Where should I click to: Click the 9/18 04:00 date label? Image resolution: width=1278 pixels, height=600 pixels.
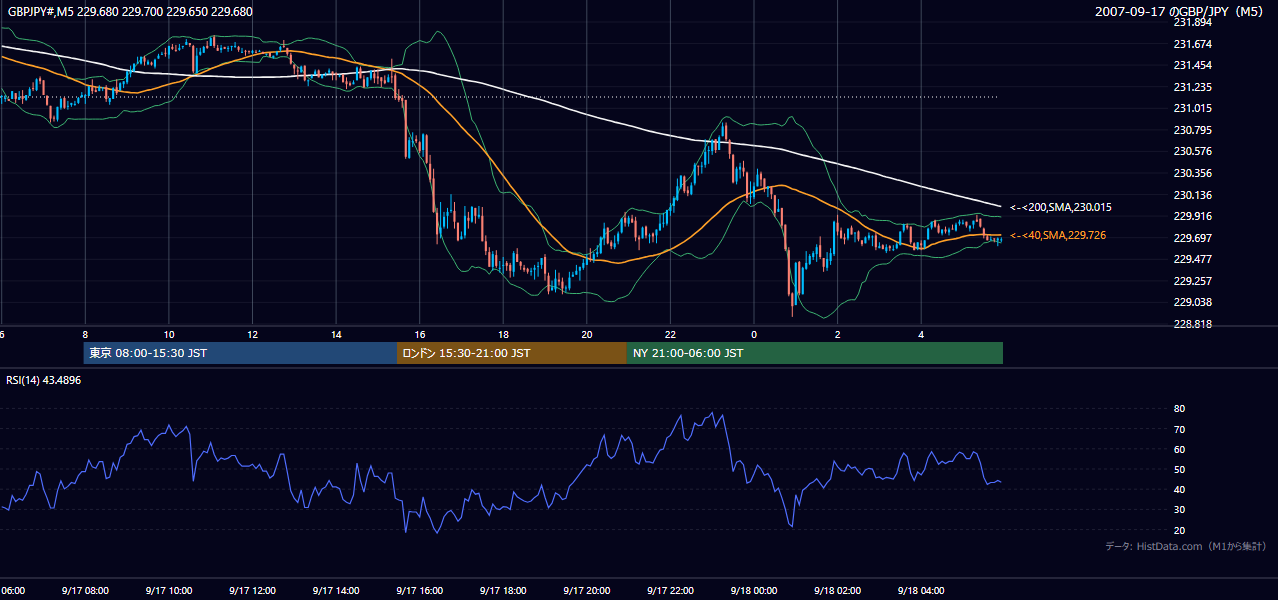(921, 590)
